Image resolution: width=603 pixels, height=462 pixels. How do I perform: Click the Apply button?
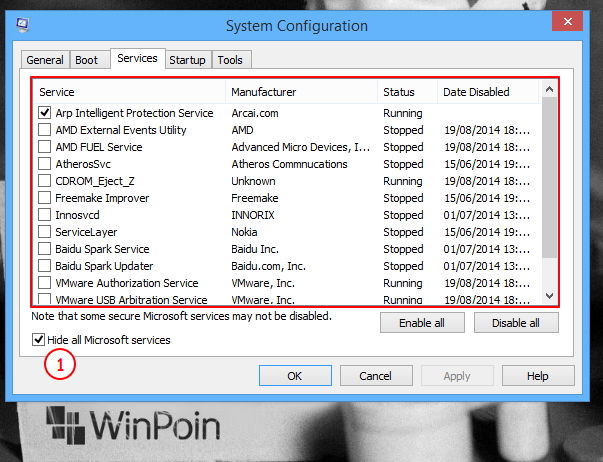tap(457, 375)
